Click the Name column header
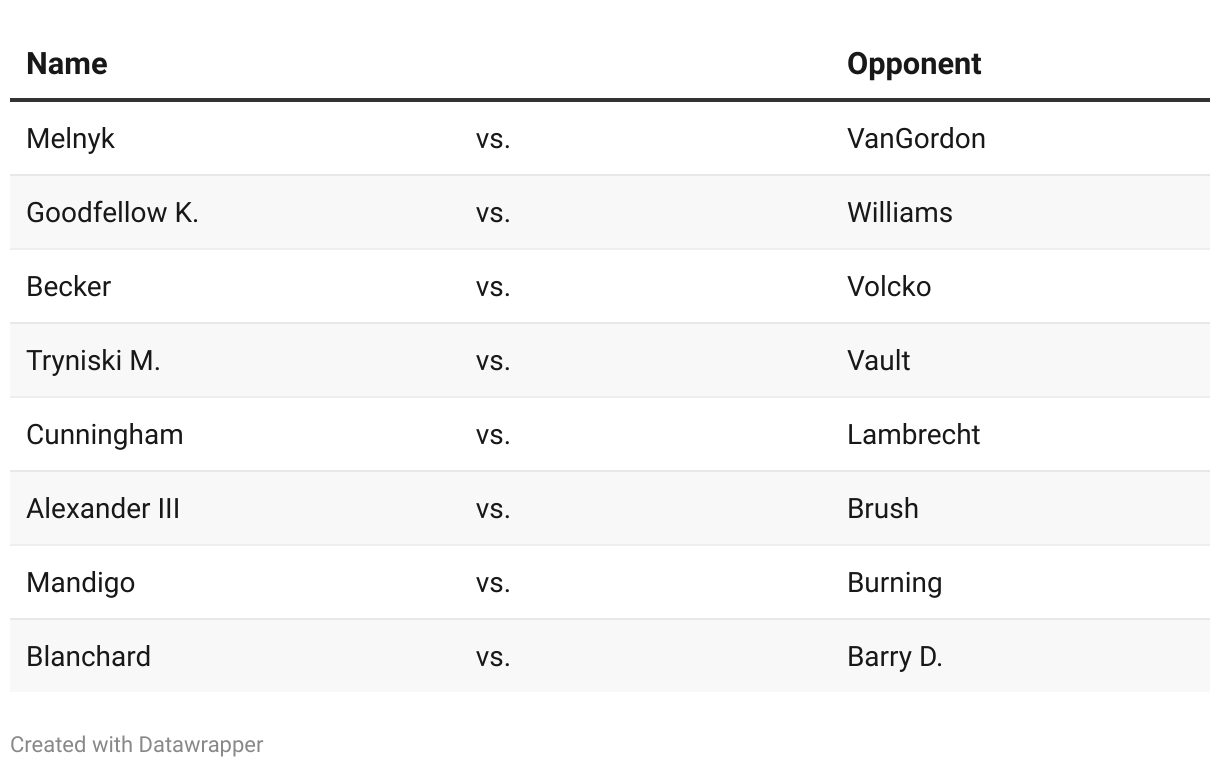 [66, 63]
